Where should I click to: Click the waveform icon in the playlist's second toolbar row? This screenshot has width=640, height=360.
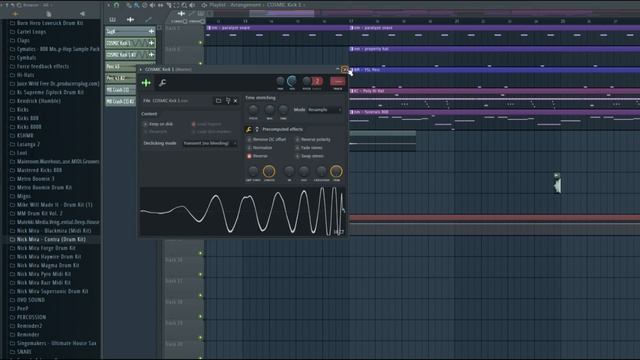(x=181, y=13)
